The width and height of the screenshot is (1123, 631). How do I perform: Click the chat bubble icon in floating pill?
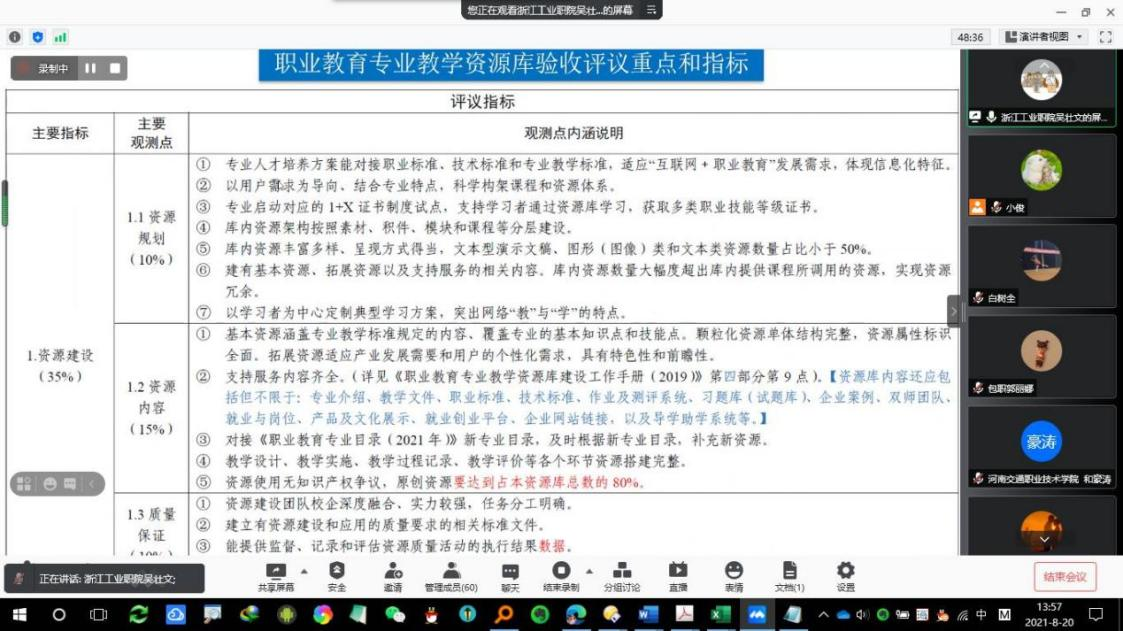[69, 484]
